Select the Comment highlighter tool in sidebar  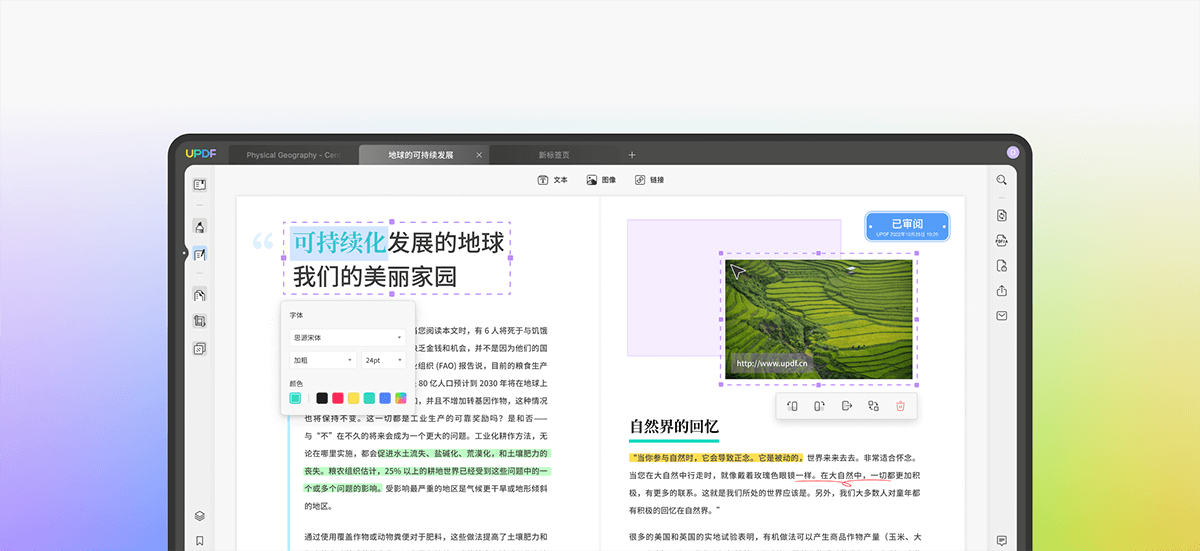[x=200, y=227]
